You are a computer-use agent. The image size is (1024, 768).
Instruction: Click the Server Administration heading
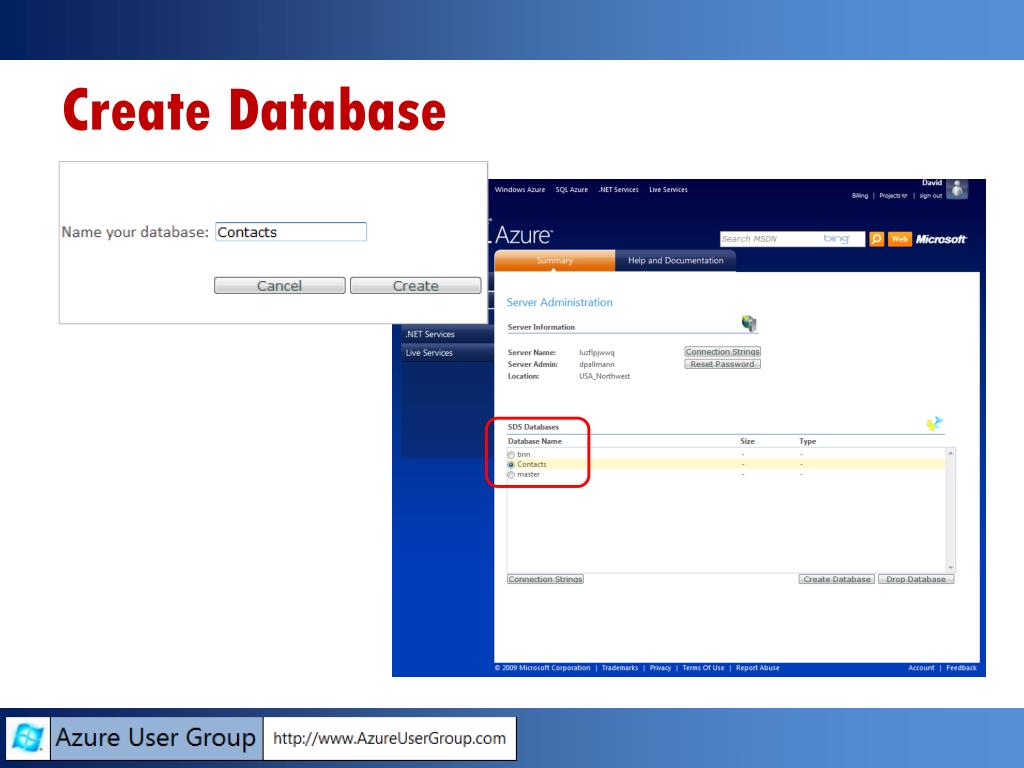pyautogui.click(x=559, y=302)
